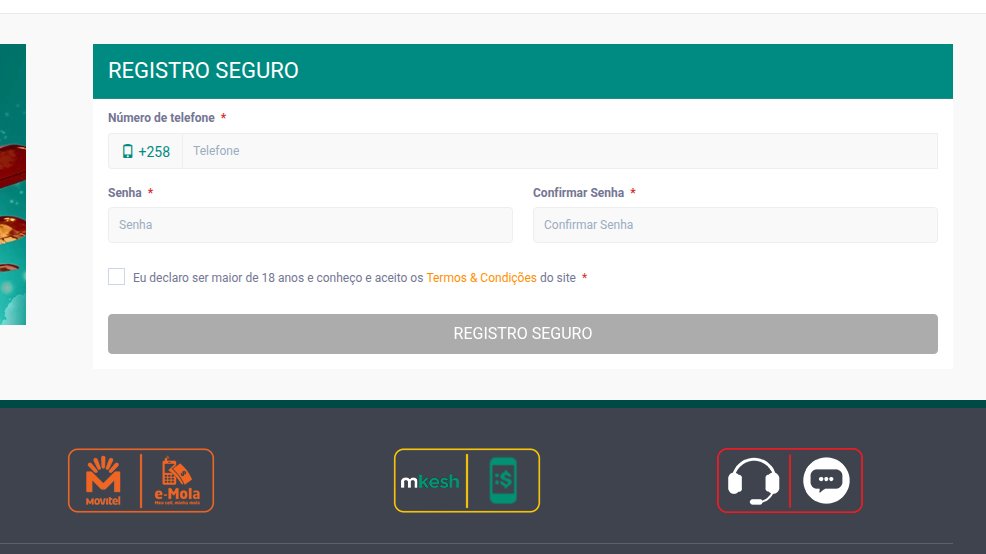Click the REGISTRO SEGURO header title
The height and width of the screenshot is (554, 986).
203,70
